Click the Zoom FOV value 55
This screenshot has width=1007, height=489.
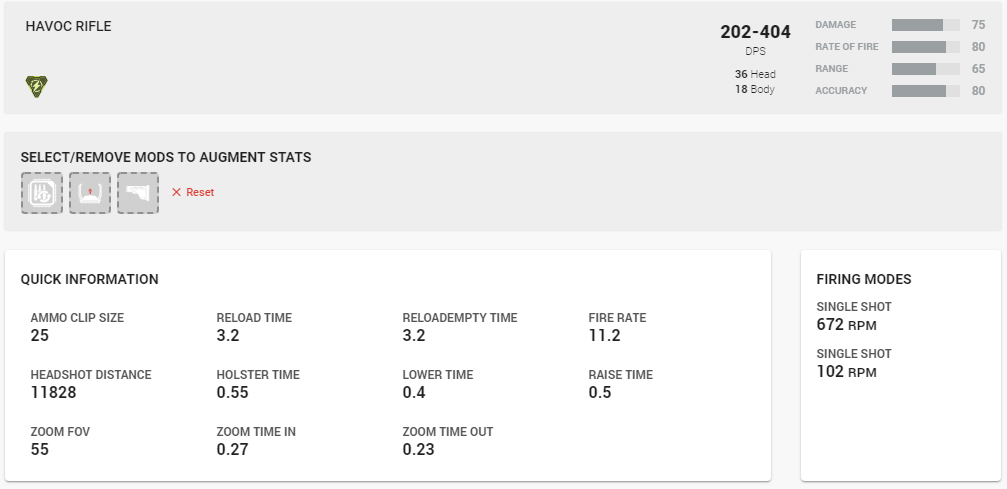(x=40, y=449)
